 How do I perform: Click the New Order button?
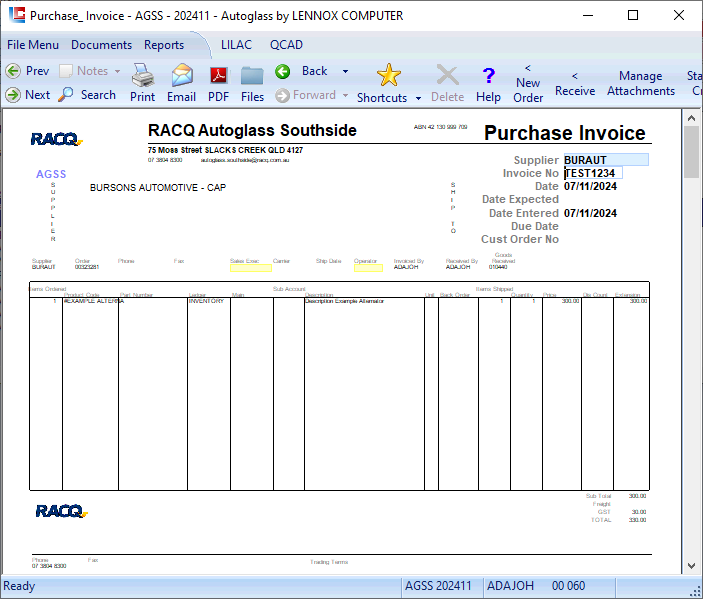[528, 84]
